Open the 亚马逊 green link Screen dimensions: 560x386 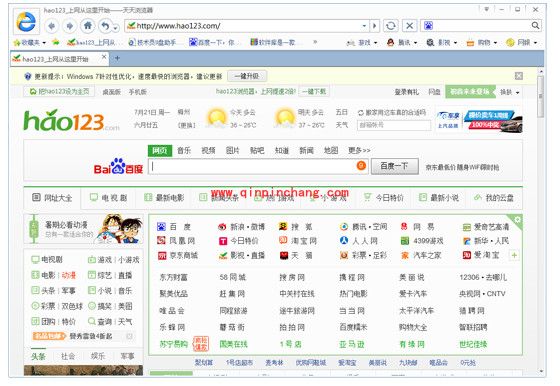tap(352, 344)
